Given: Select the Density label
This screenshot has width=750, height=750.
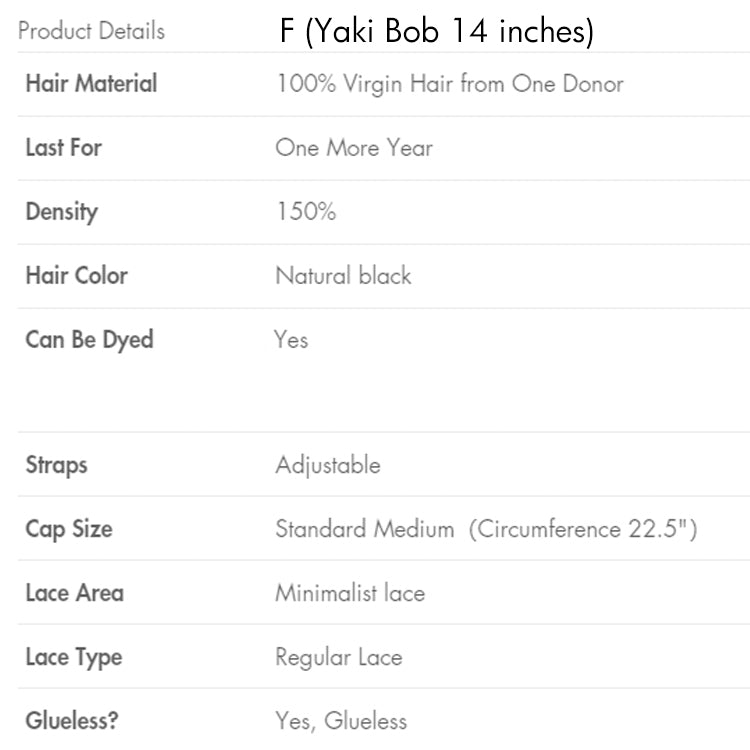Looking at the screenshot, I should pyautogui.click(x=61, y=212).
